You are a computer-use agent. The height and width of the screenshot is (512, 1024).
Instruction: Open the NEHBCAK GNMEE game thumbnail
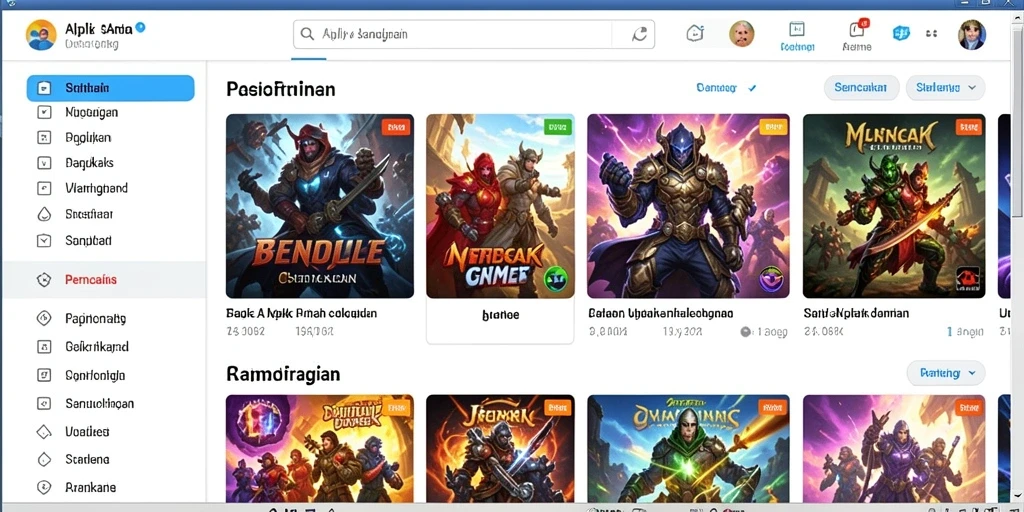coord(500,206)
